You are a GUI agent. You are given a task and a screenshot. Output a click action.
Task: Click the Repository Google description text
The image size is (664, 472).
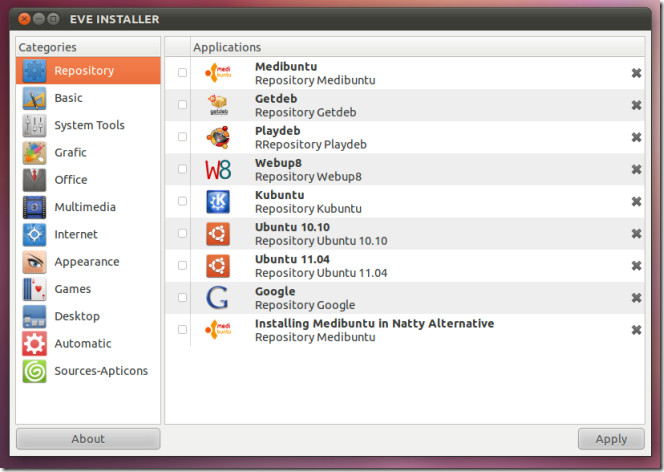[x=305, y=305]
